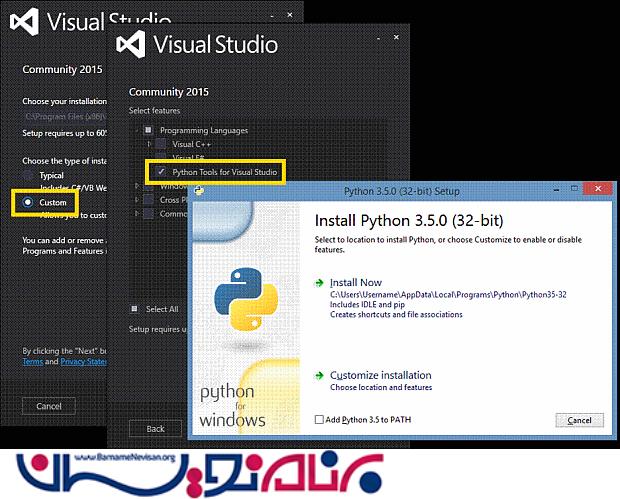Expand the Commo... feature tree node
This screenshot has width=620, height=499.
[137, 214]
